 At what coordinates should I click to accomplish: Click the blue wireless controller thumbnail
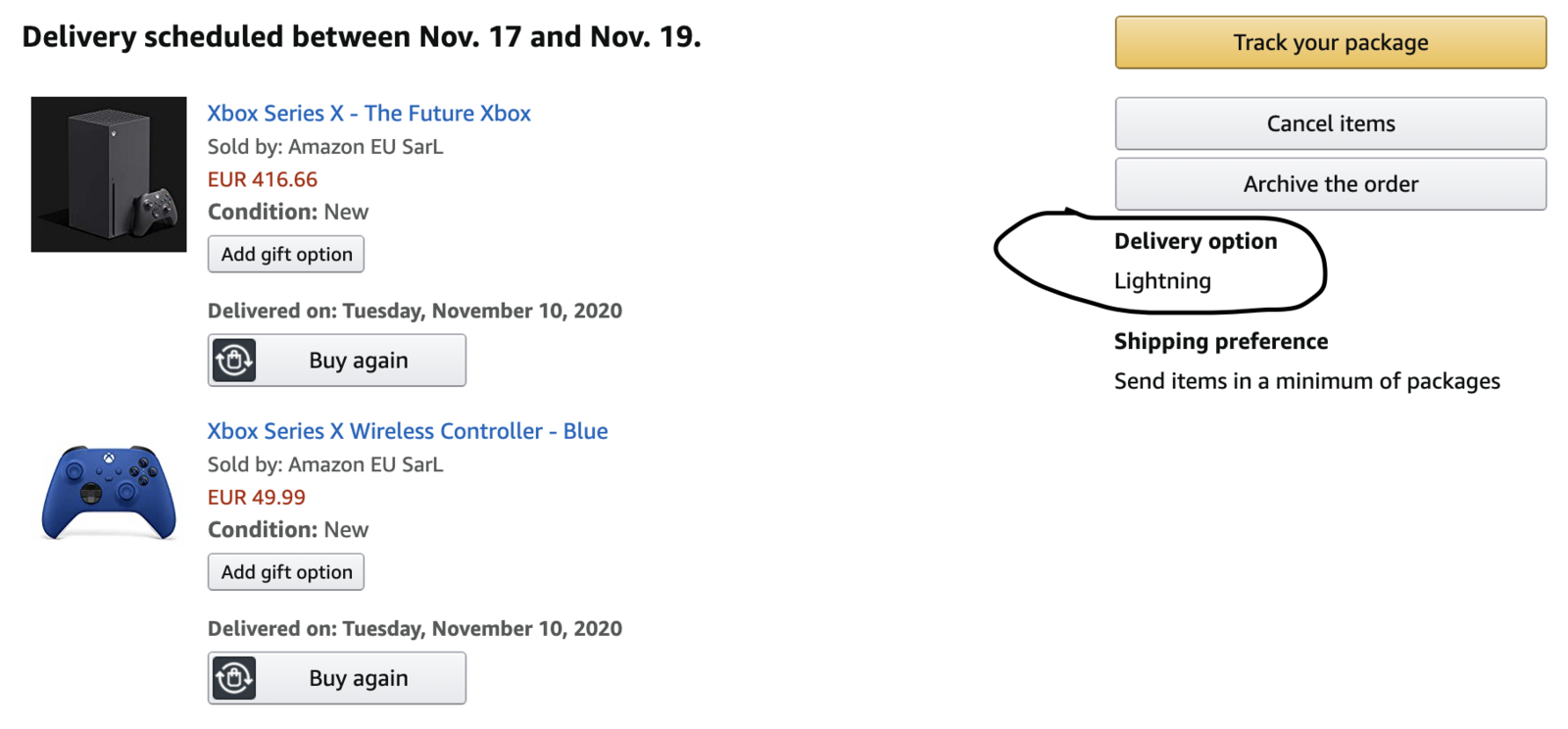pos(109,492)
